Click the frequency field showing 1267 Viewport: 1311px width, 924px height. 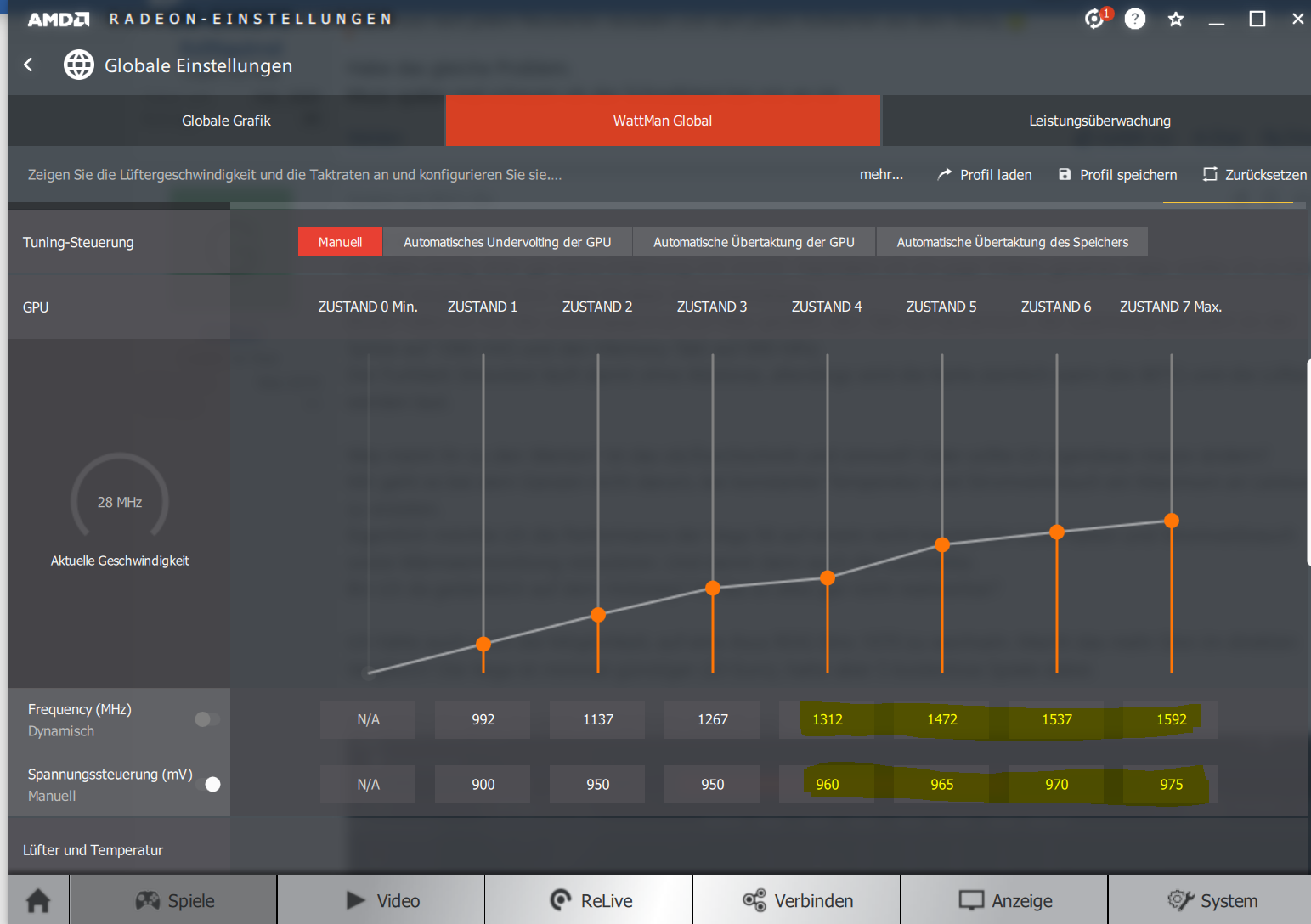[712, 719]
